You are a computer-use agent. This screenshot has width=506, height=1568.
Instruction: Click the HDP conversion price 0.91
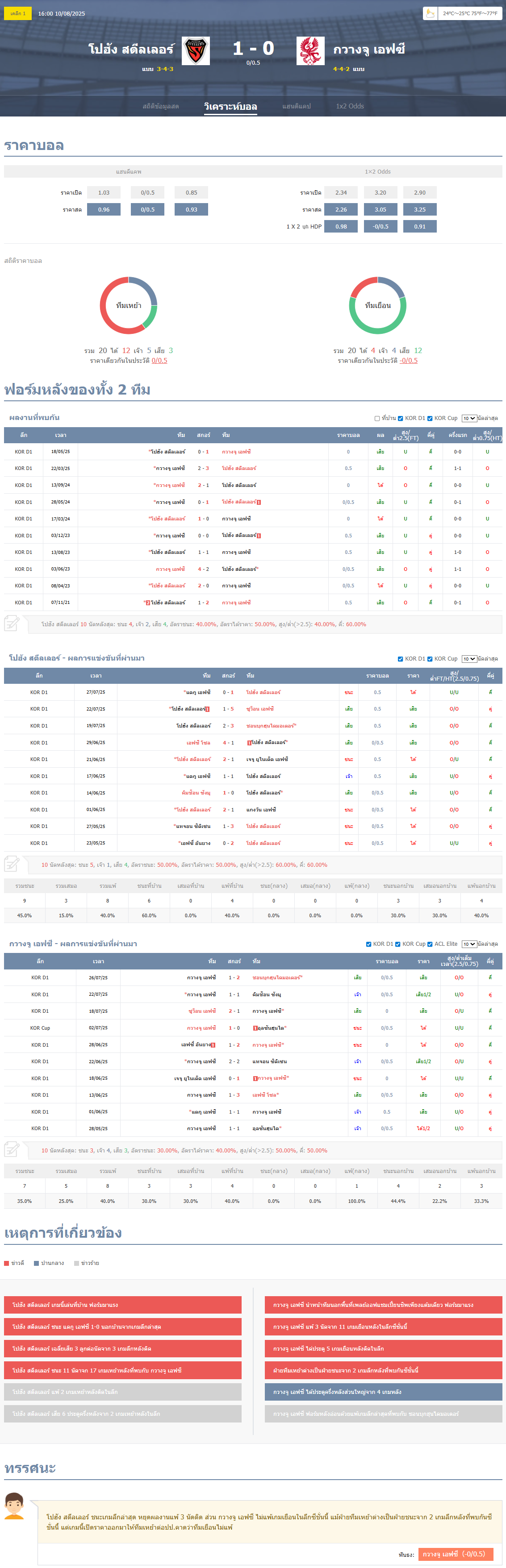click(x=420, y=226)
